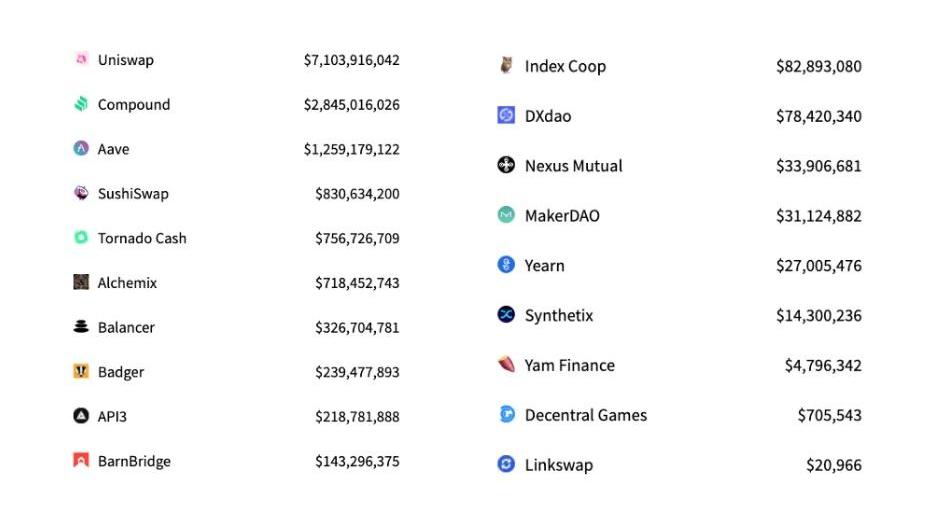Image resolution: width=934 pixels, height=532 pixels.
Task: Click the Tornado Cash green icon
Action: tap(81, 238)
